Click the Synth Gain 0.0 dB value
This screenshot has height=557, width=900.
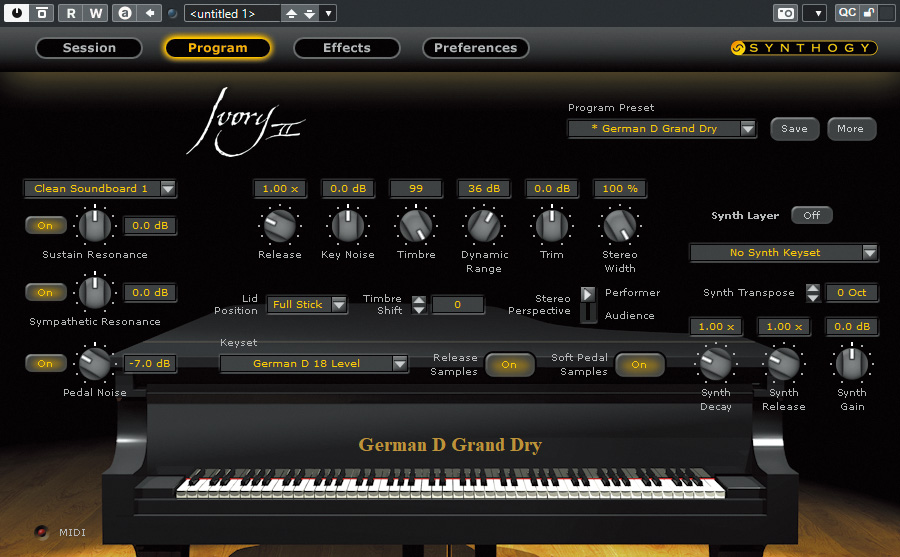[x=852, y=327]
